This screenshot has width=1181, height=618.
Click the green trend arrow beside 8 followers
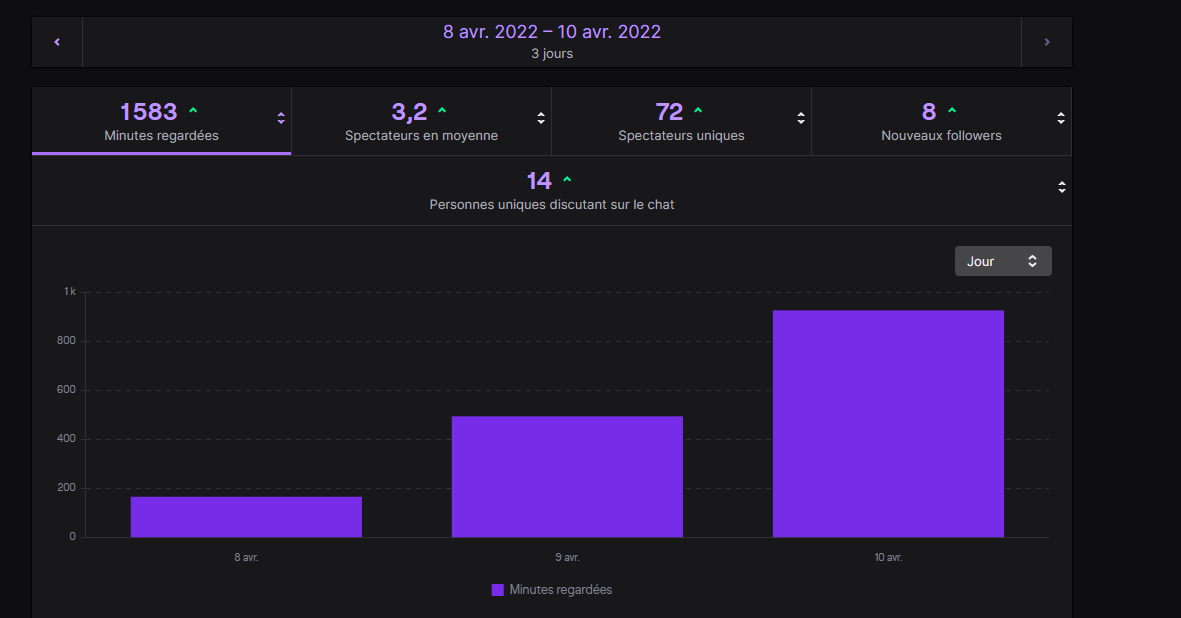coord(952,111)
